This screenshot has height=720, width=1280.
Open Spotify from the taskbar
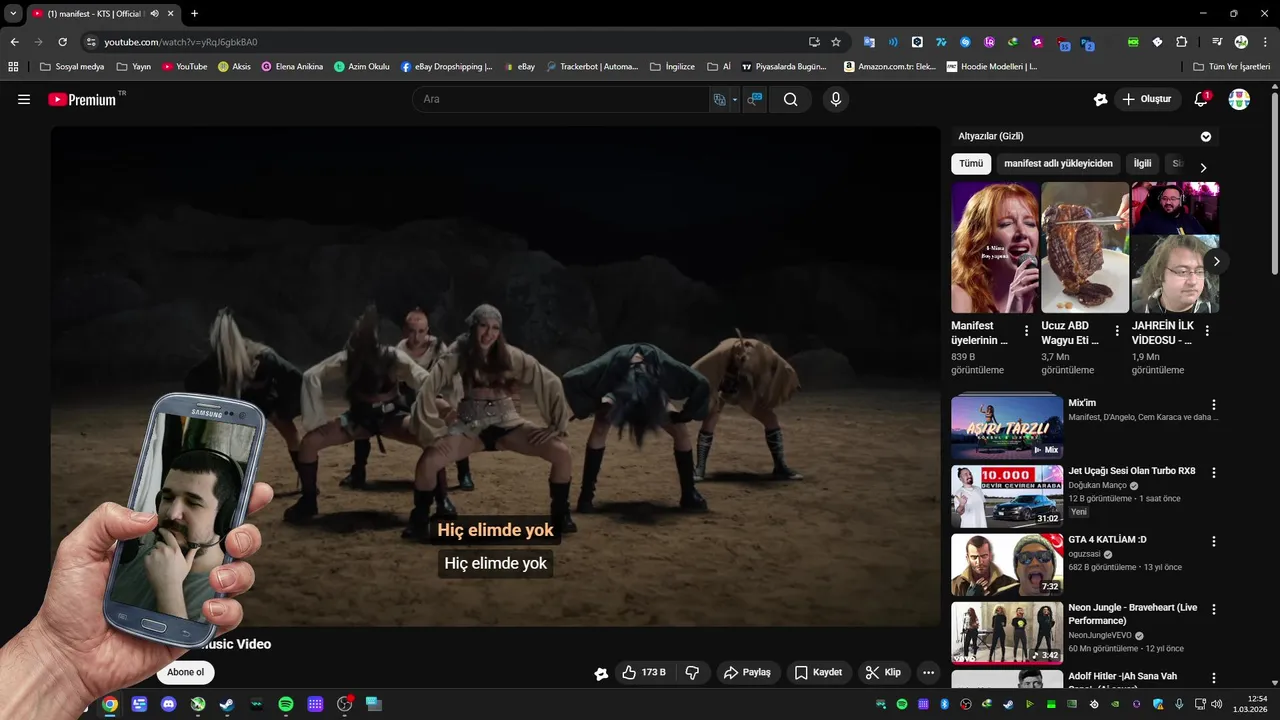286,704
